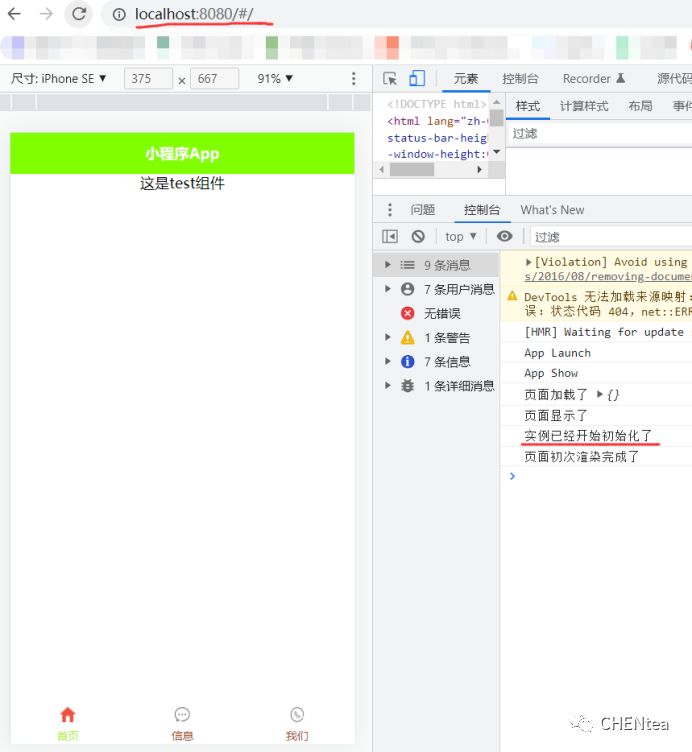This screenshot has height=752, width=692.
Task: Tap the 首页 home tab icon
Action: click(67, 715)
